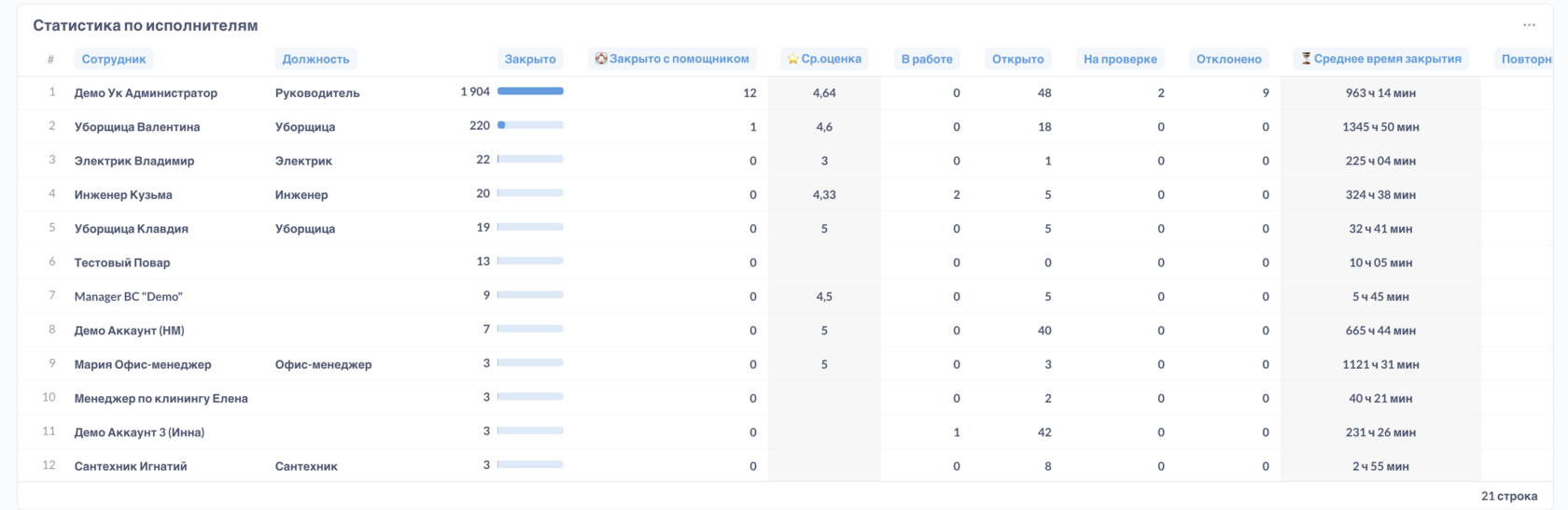This screenshot has width=1568, height=510.
Task: Select the Сантехник Игнатий employee row
Action: (784, 465)
